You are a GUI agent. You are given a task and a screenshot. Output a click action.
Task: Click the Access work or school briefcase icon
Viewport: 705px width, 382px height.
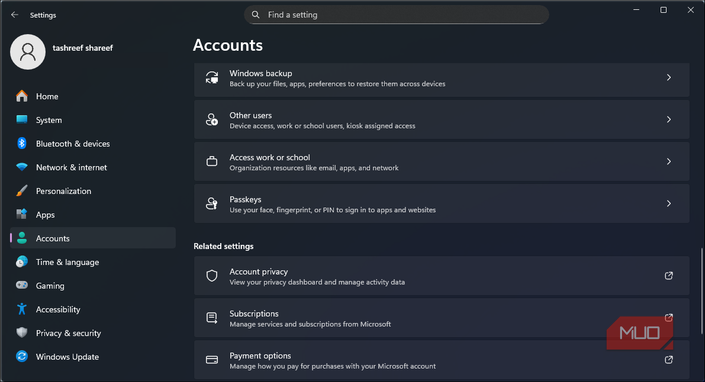coord(212,161)
